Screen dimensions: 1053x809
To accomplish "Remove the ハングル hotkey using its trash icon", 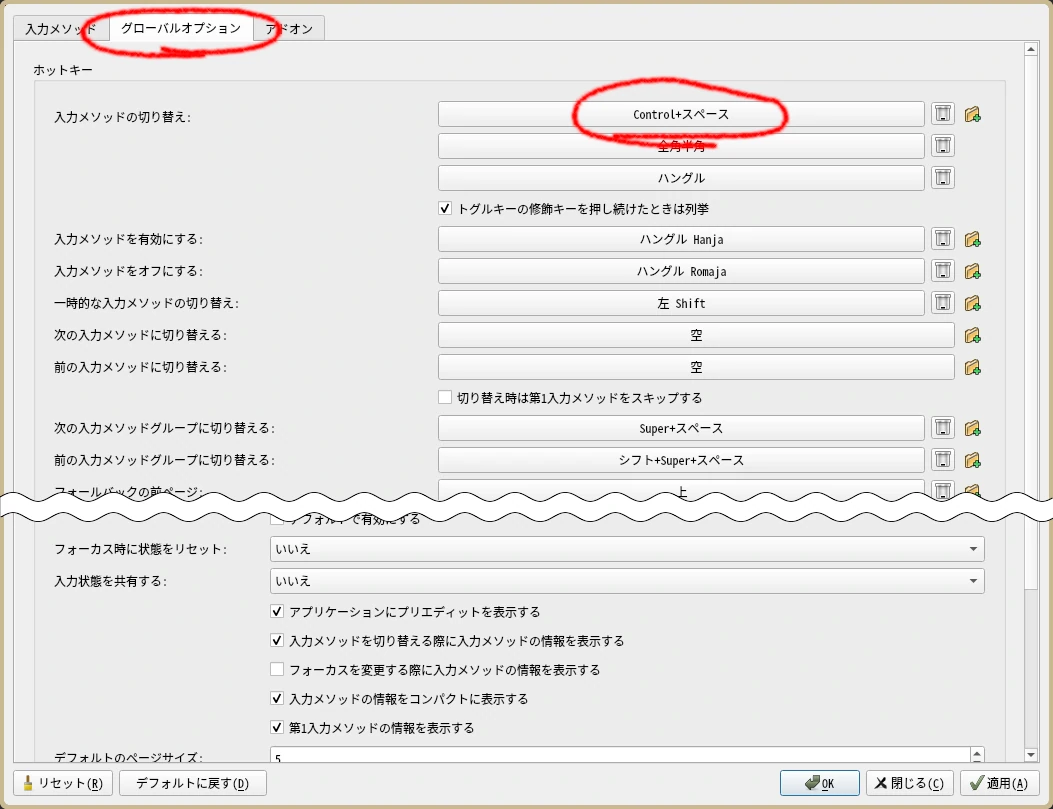I will pos(942,178).
